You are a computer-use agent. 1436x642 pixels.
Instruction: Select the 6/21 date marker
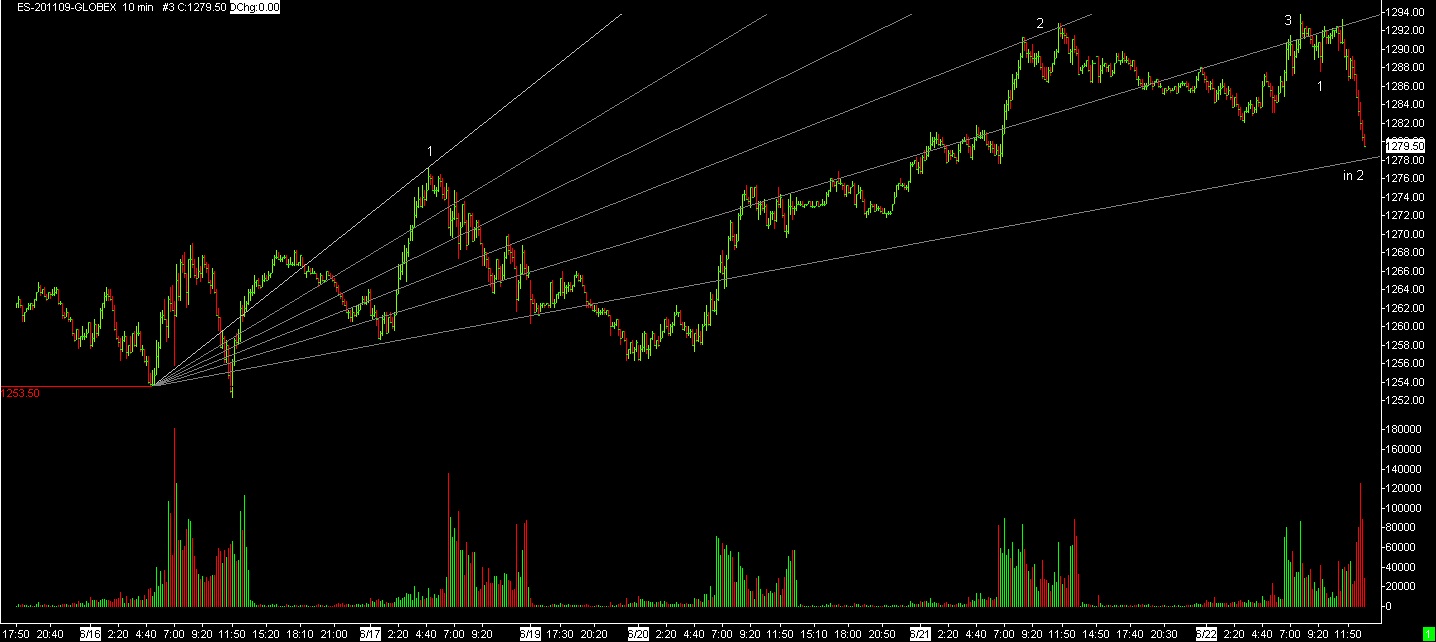pyautogui.click(x=919, y=634)
